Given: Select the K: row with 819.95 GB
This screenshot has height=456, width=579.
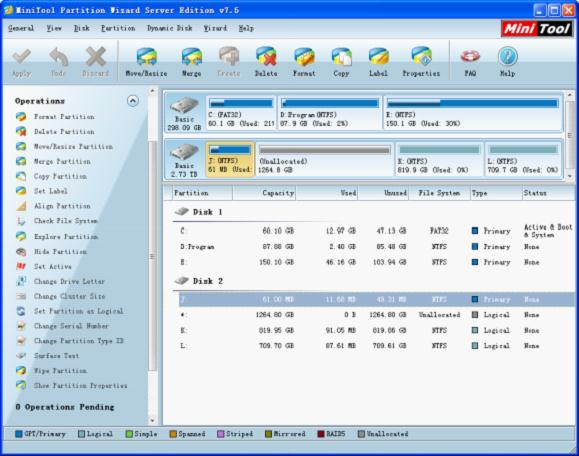Looking at the screenshot, I should 377,330.
